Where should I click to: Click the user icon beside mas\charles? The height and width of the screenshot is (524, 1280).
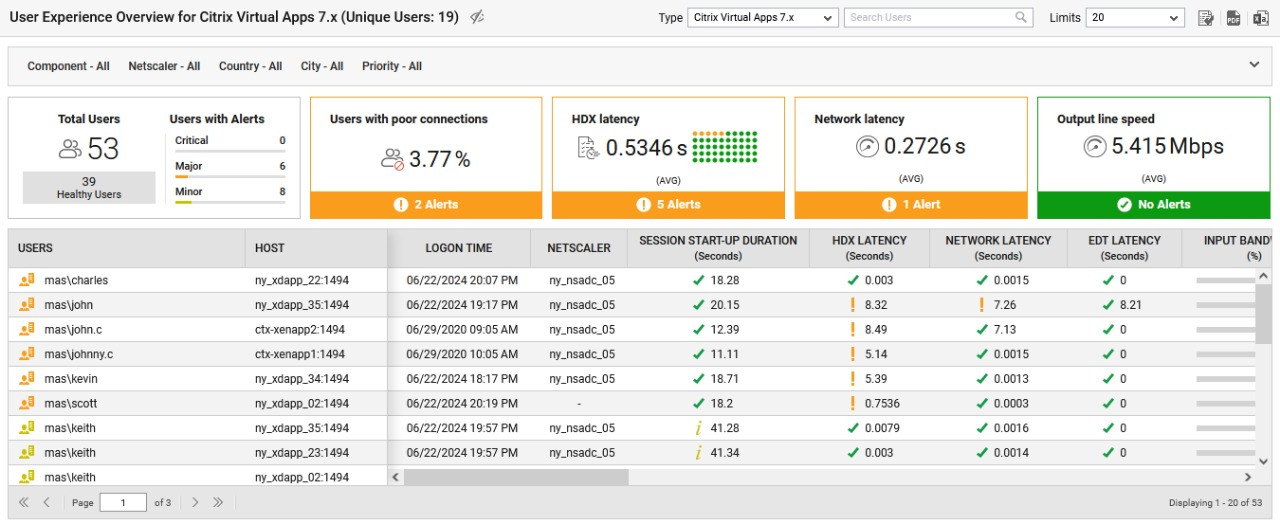pyautogui.click(x=27, y=281)
